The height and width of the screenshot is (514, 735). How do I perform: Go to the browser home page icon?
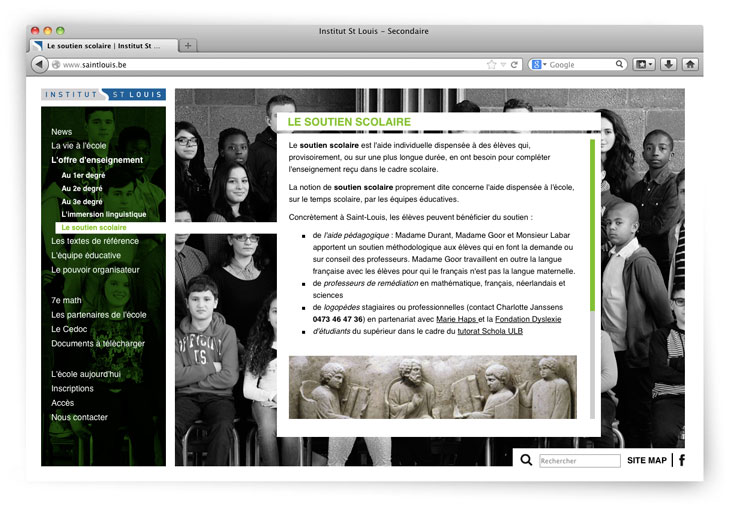[x=690, y=64]
